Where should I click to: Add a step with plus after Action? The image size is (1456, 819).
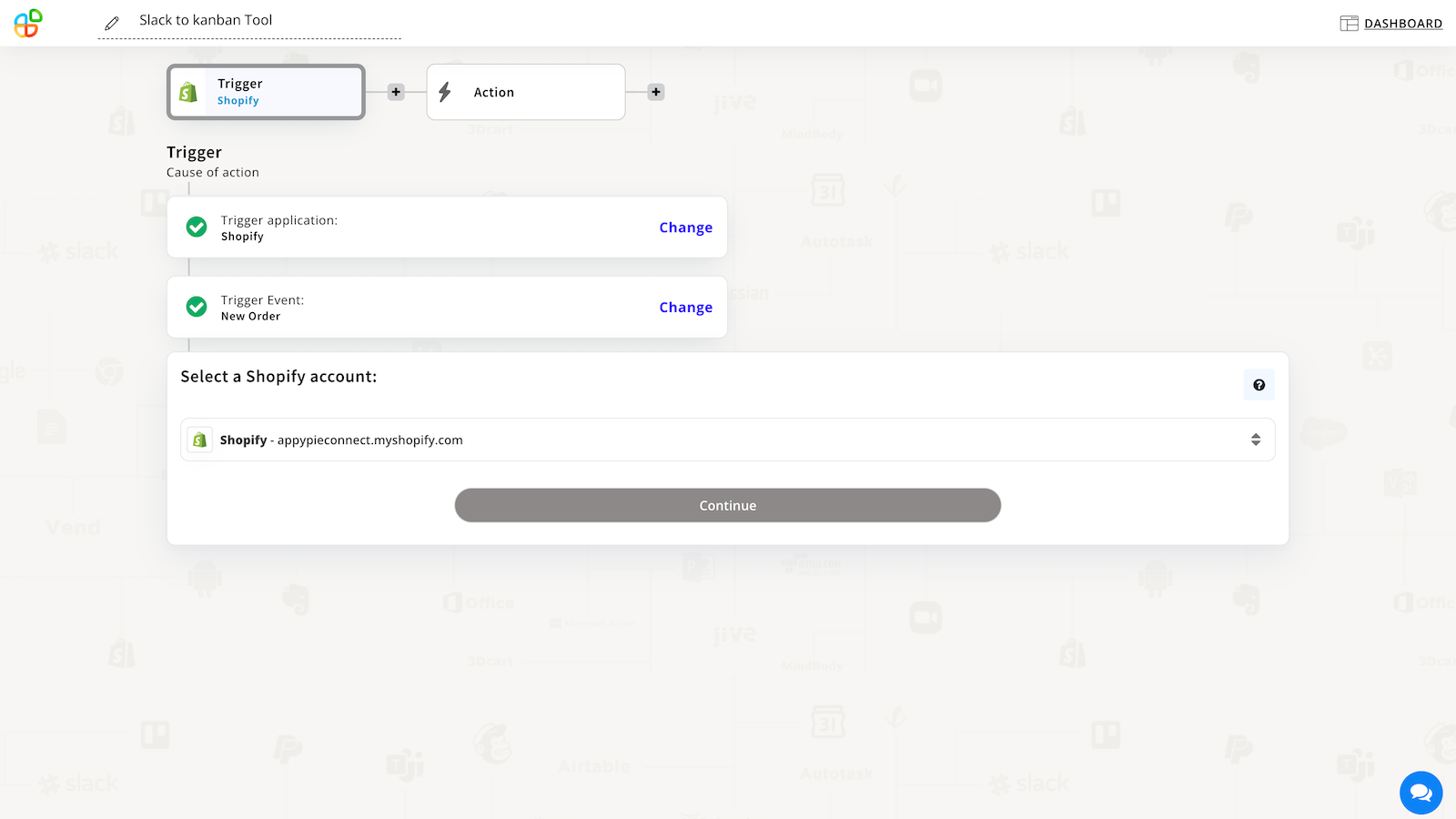(x=656, y=92)
